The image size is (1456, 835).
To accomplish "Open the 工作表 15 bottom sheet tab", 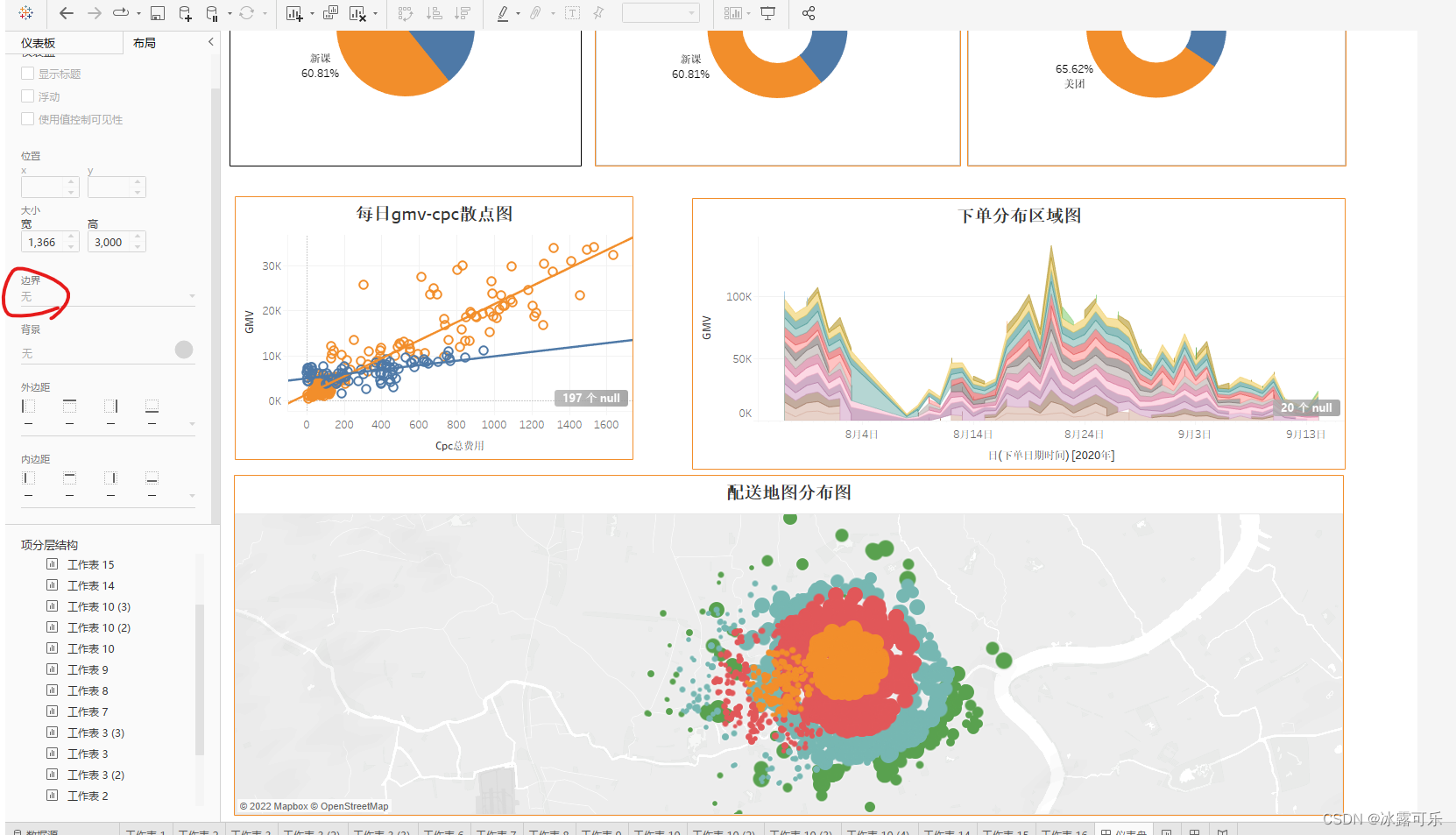I will pyautogui.click(x=1005, y=831).
